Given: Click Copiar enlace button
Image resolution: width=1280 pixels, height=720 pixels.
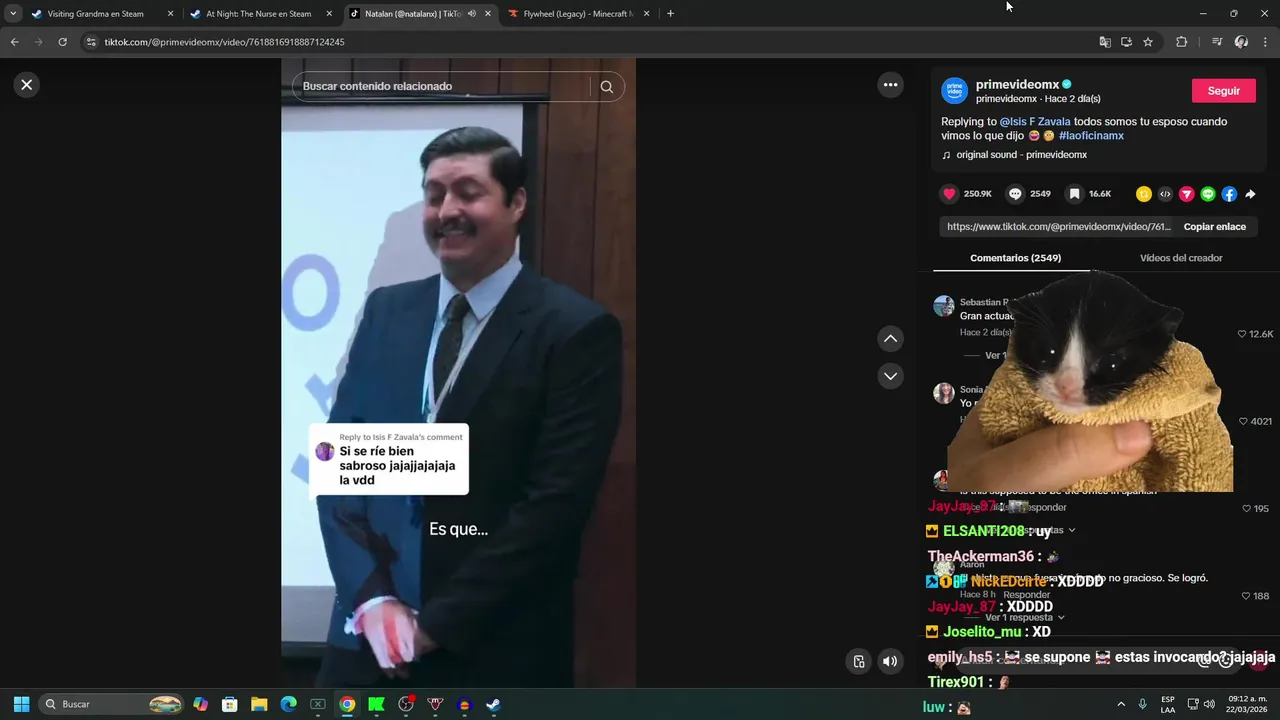Looking at the screenshot, I should coord(1214,227).
